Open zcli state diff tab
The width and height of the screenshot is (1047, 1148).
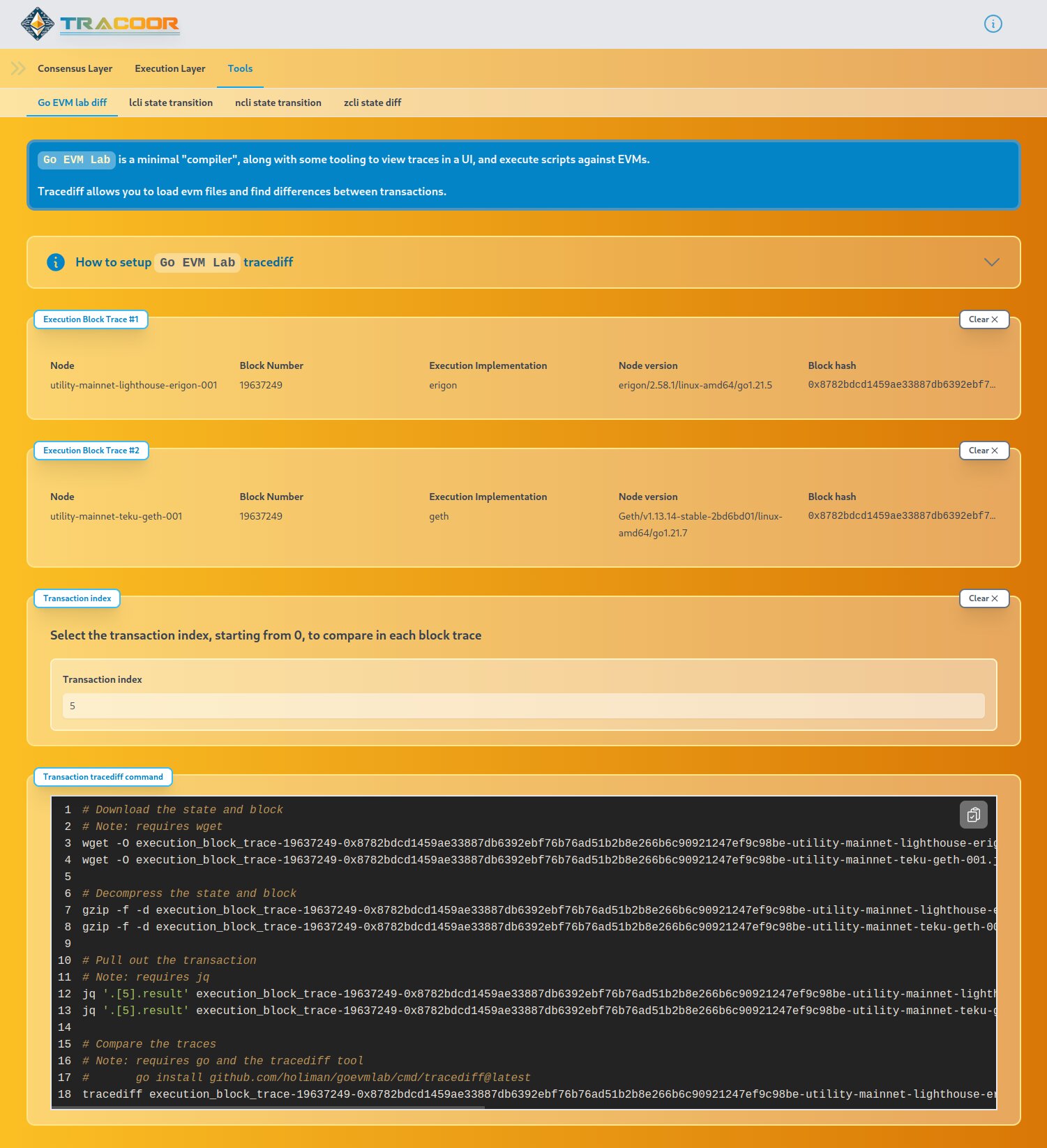[372, 103]
